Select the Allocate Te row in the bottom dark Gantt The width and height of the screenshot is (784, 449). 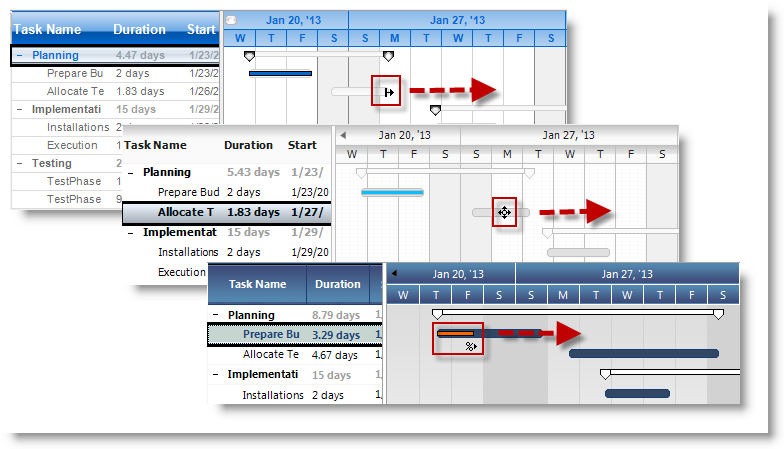coord(295,355)
